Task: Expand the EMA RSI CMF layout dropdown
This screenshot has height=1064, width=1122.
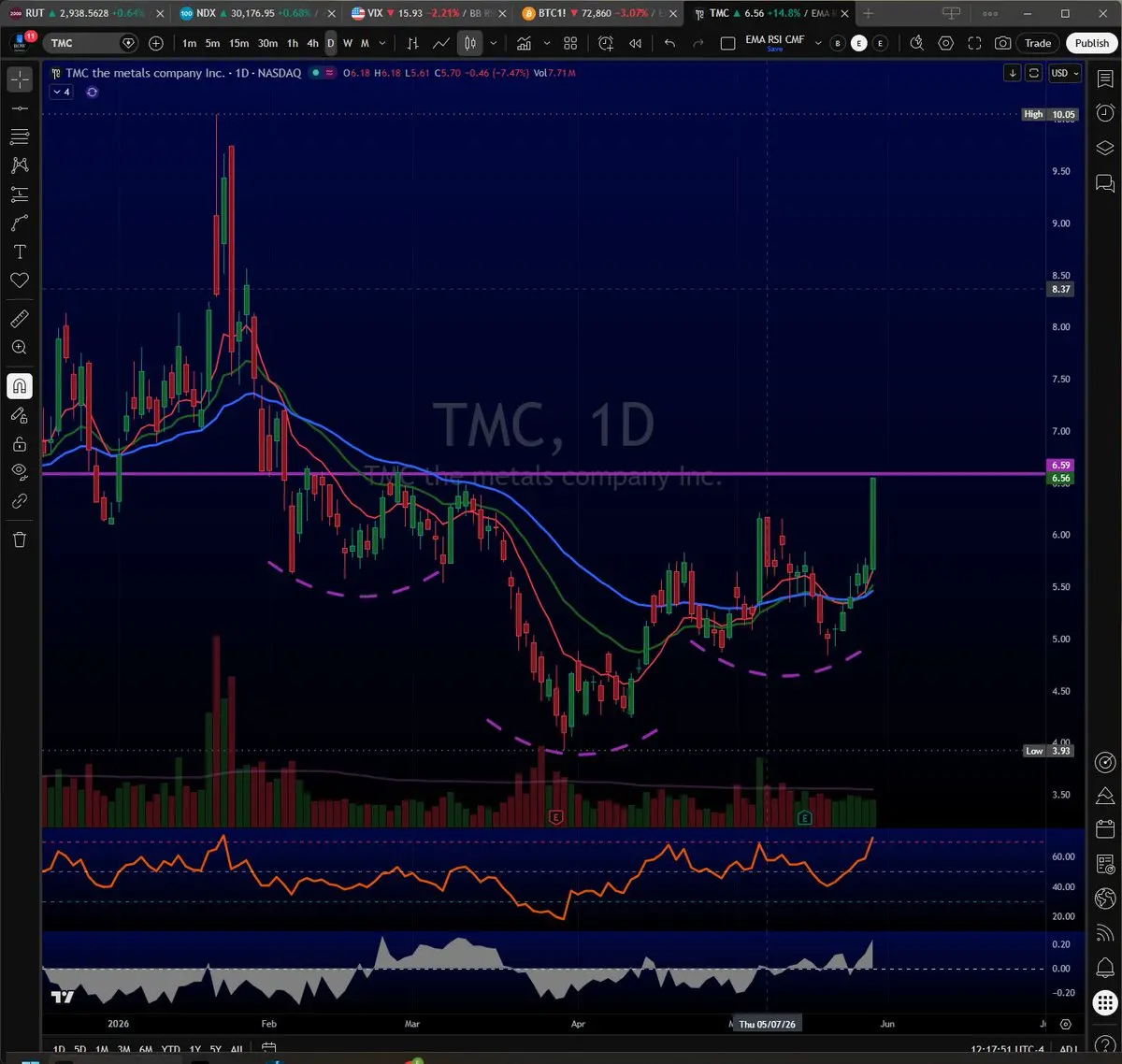Action: pos(818,43)
